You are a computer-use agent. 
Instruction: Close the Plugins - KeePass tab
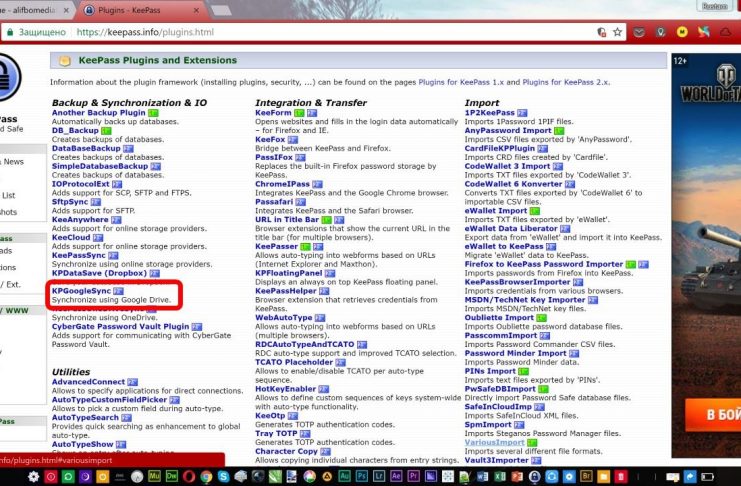point(196,10)
